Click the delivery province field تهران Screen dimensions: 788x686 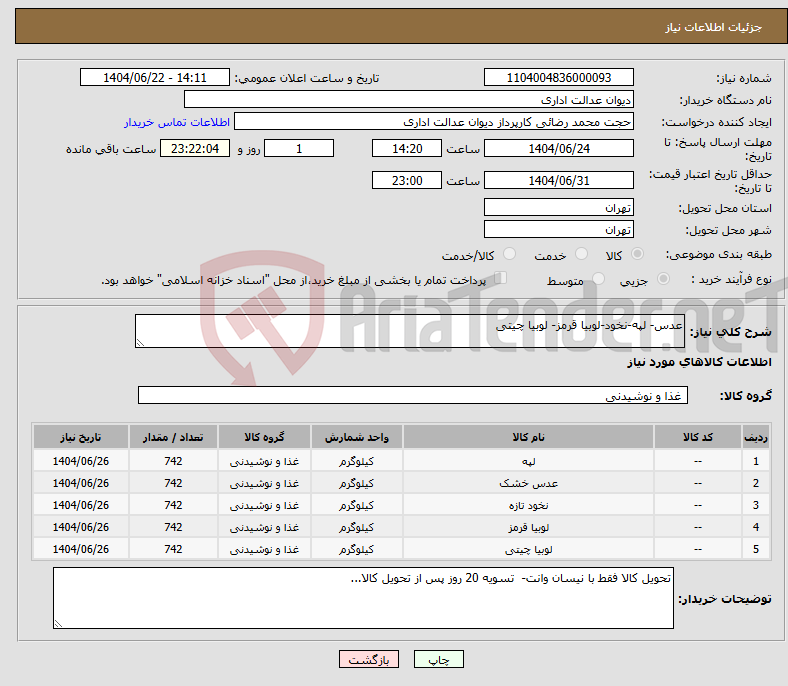pyautogui.click(x=558, y=208)
